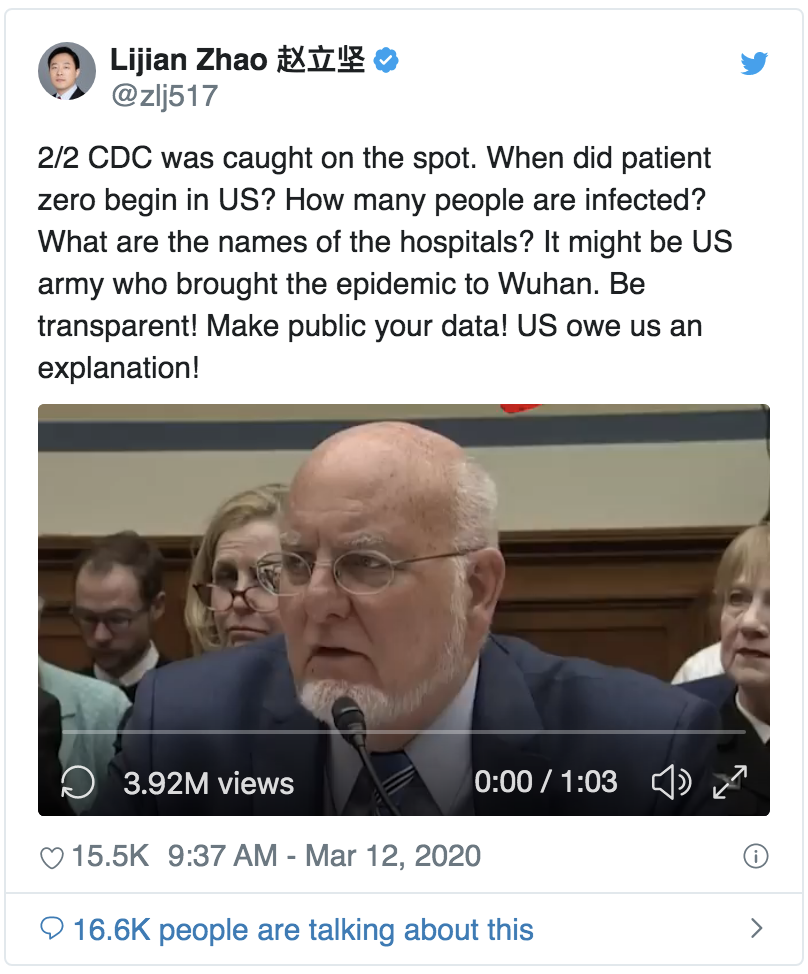Mute the video using the speaker icon
Screen dimensions: 808x974
point(671,782)
